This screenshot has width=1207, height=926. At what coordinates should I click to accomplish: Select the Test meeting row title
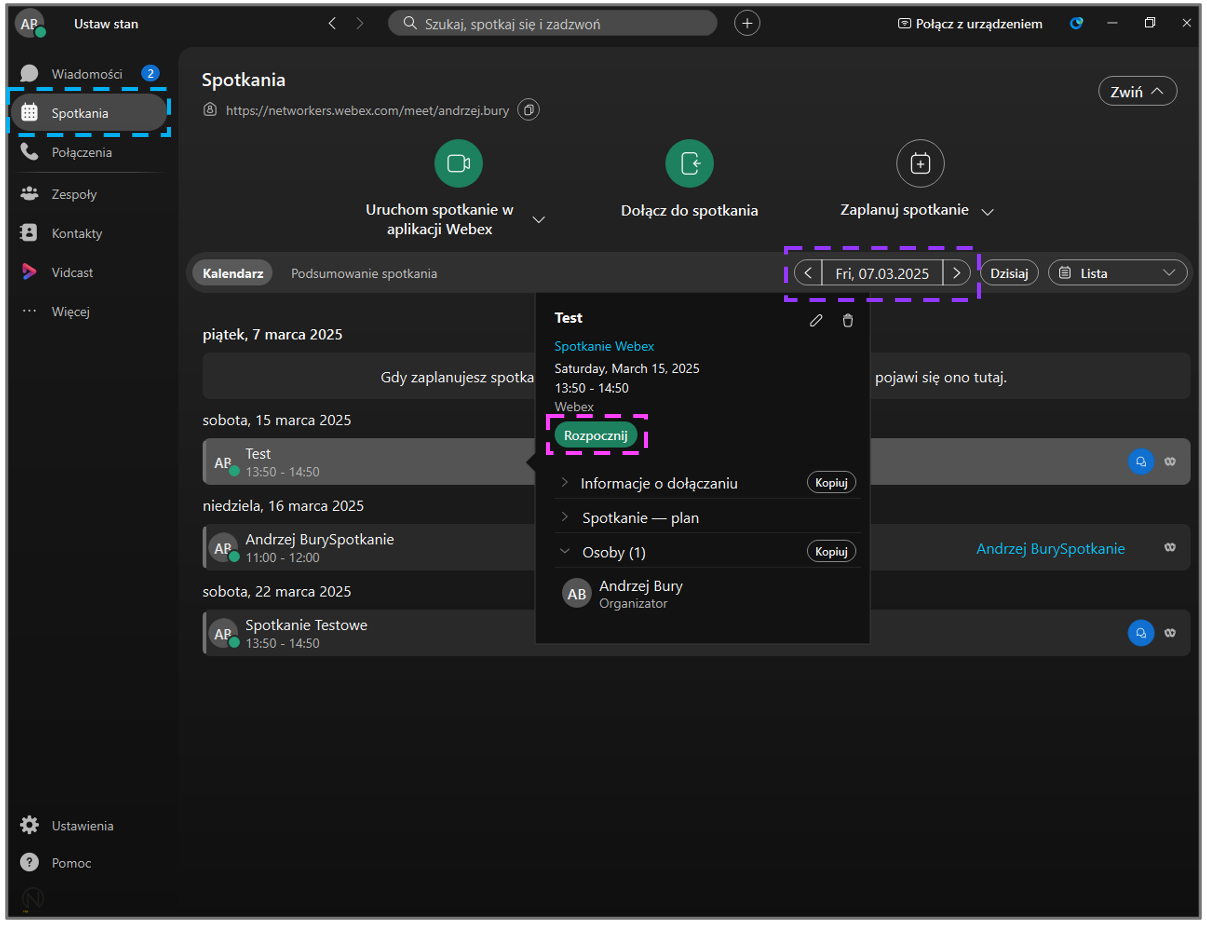click(259, 454)
